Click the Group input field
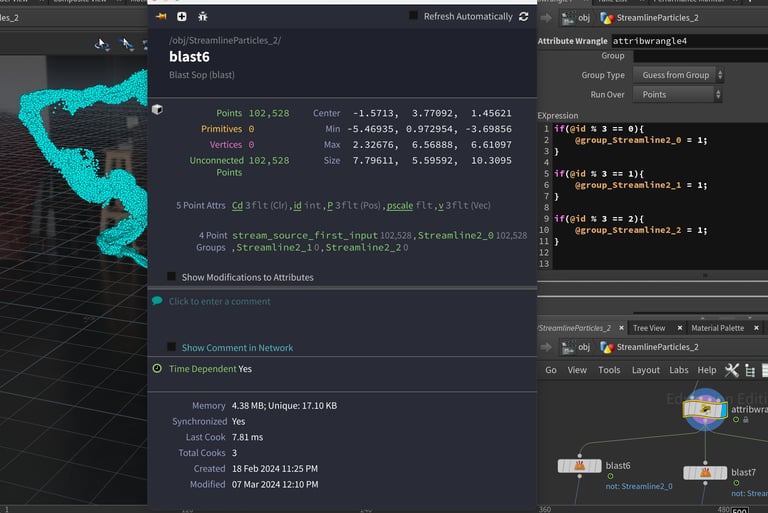 click(x=700, y=56)
